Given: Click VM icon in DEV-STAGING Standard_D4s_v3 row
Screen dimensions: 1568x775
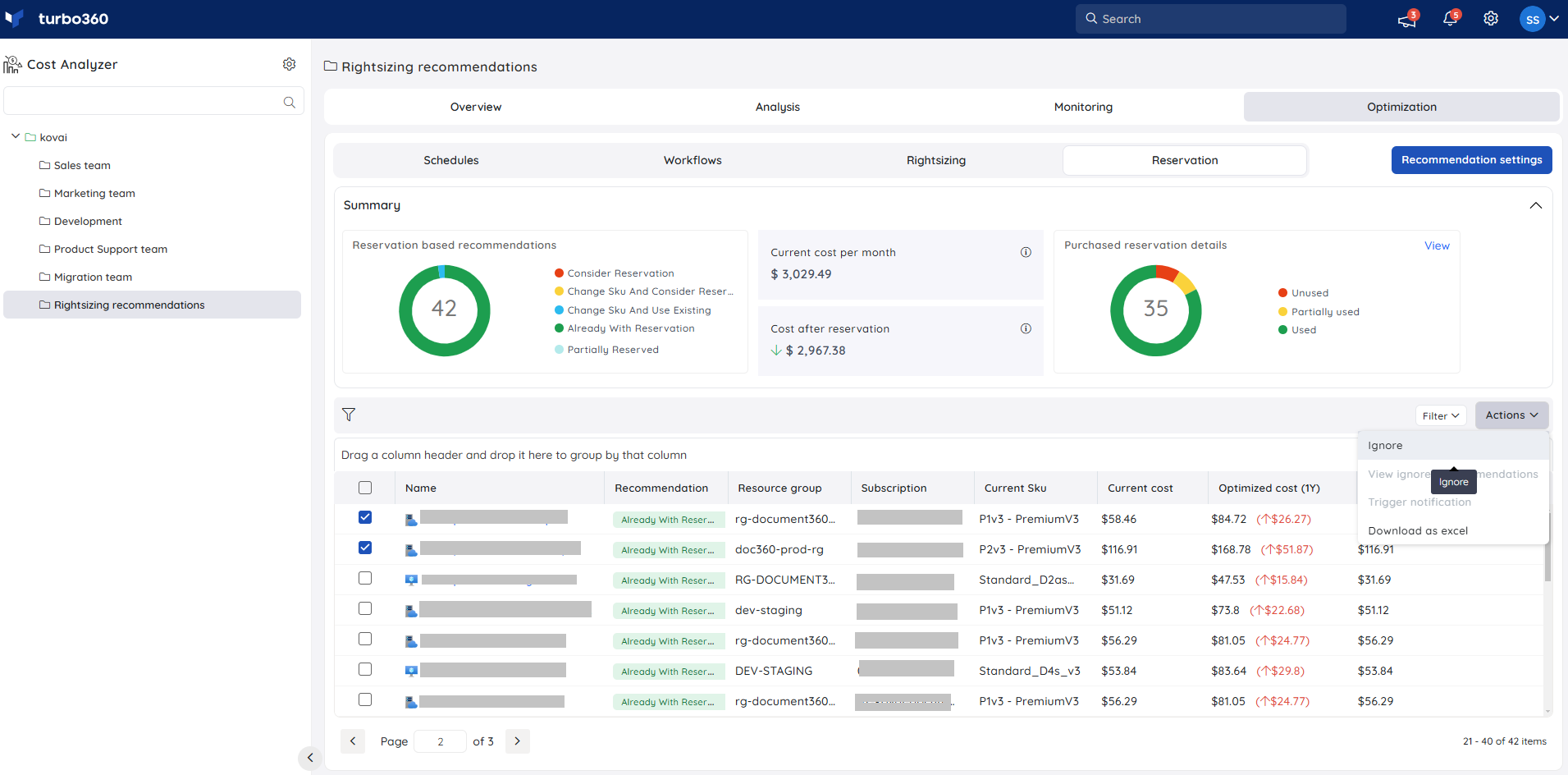Looking at the screenshot, I should click(x=411, y=672).
